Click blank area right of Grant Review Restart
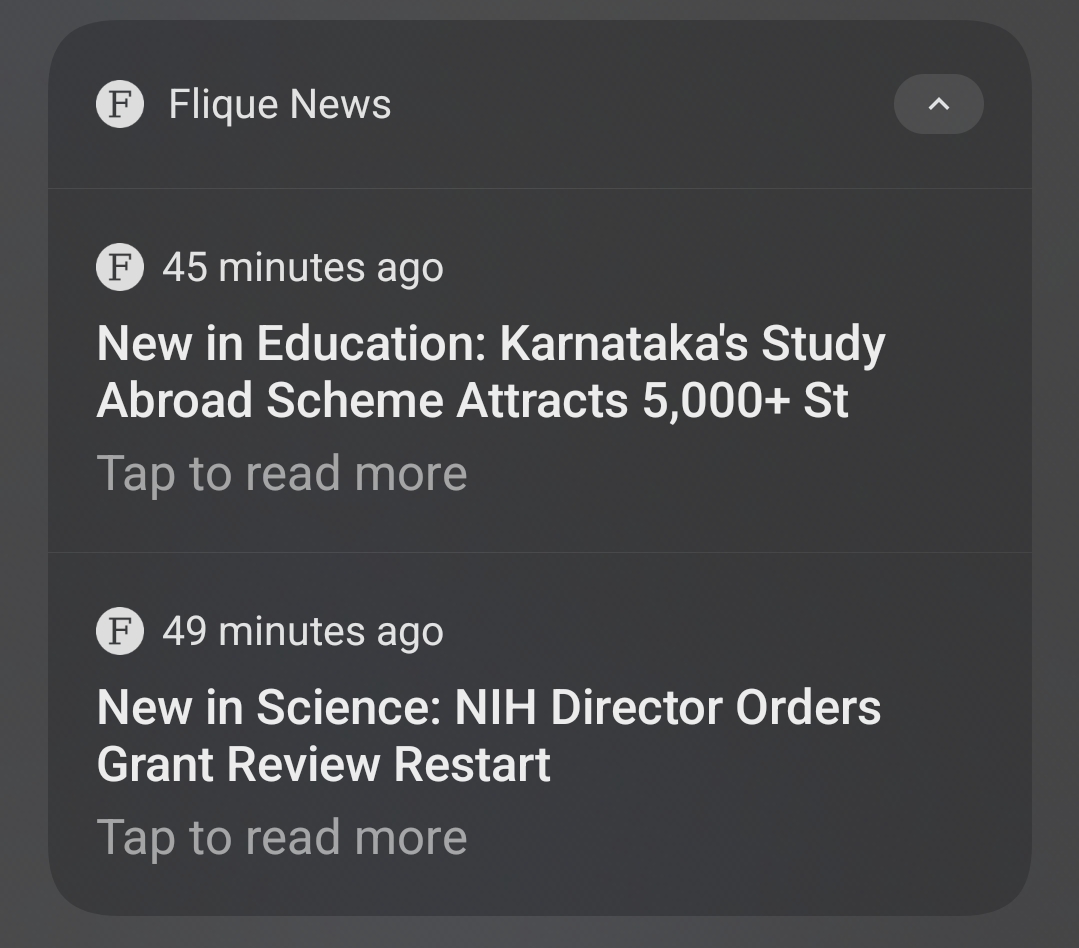 tap(780, 765)
